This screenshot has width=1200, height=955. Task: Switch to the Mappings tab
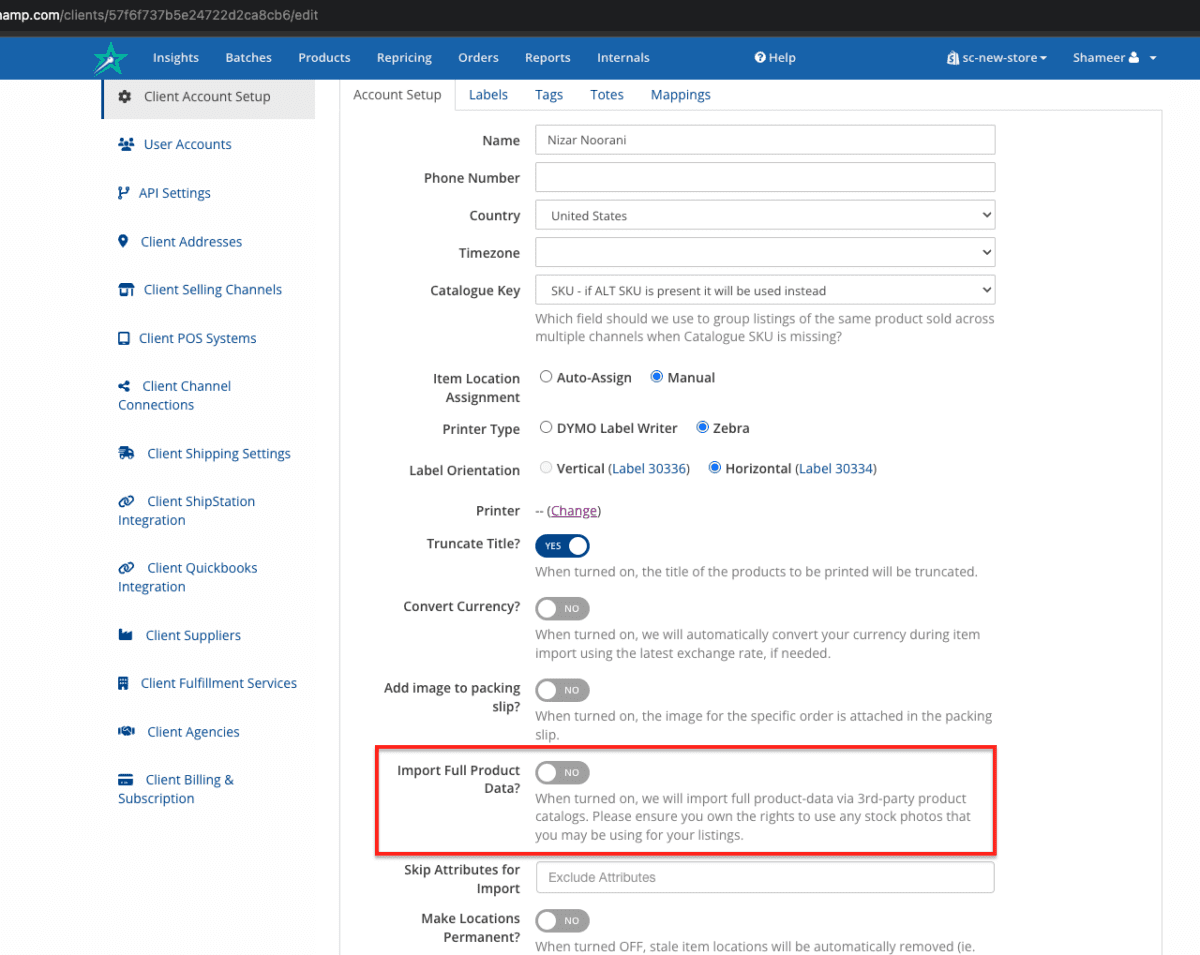click(x=680, y=94)
